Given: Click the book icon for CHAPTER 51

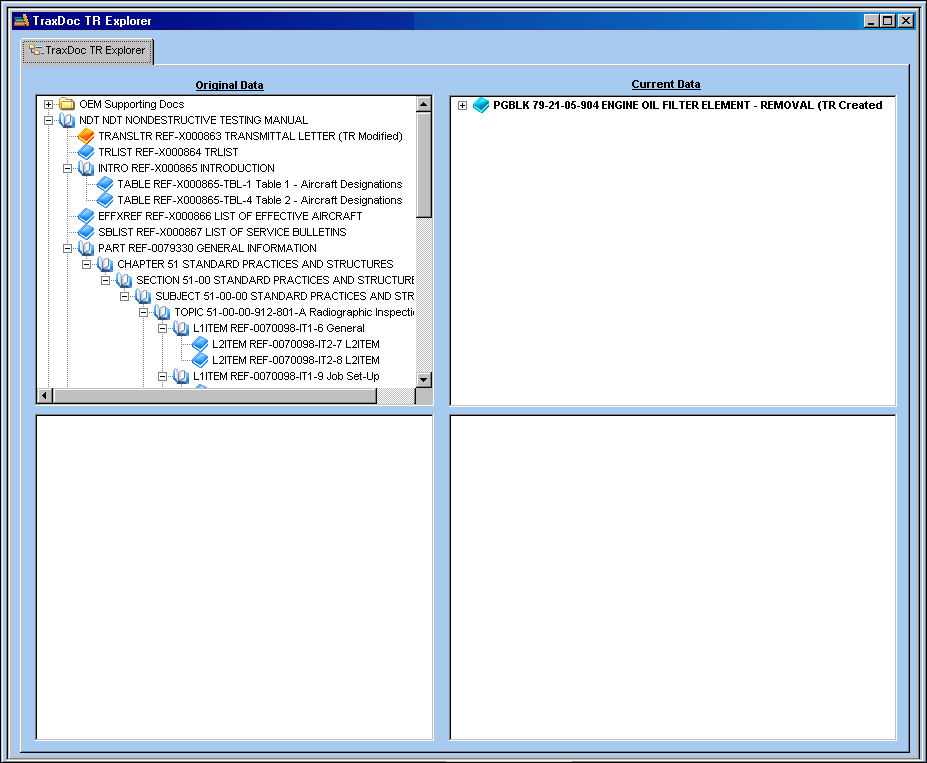Looking at the screenshot, I should click(105, 264).
